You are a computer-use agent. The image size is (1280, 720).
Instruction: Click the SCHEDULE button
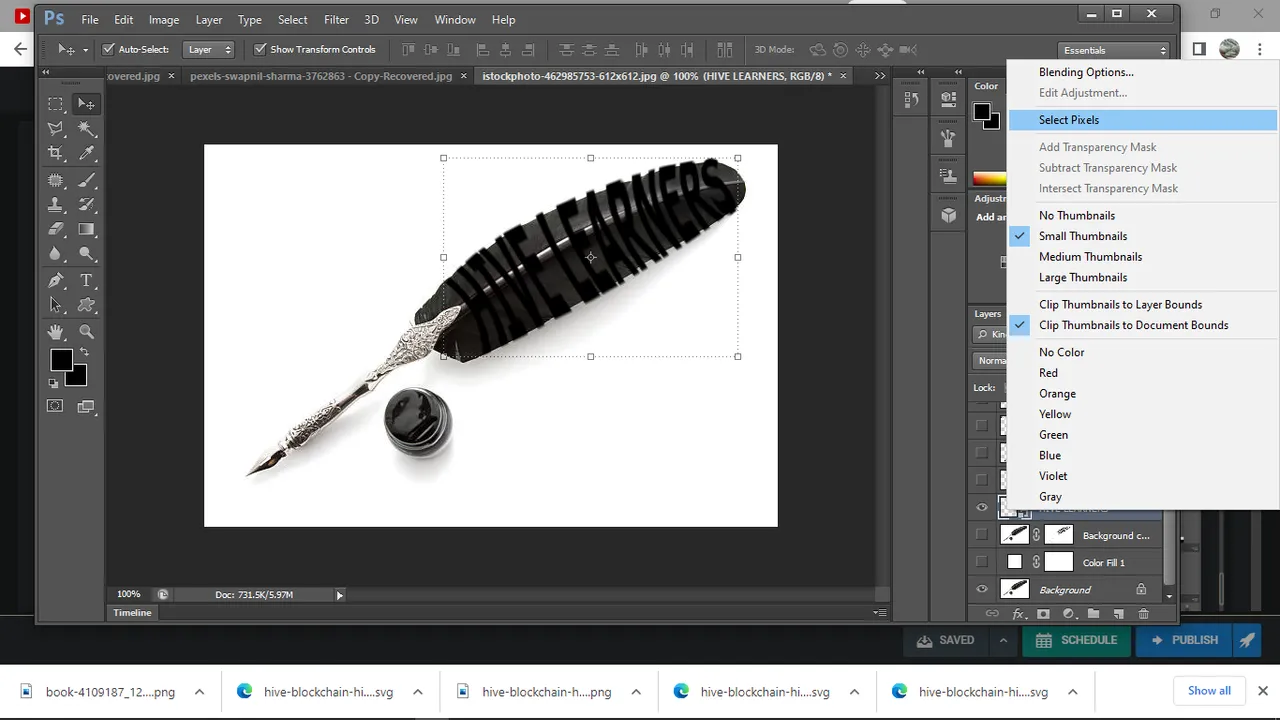[x=1076, y=640]
